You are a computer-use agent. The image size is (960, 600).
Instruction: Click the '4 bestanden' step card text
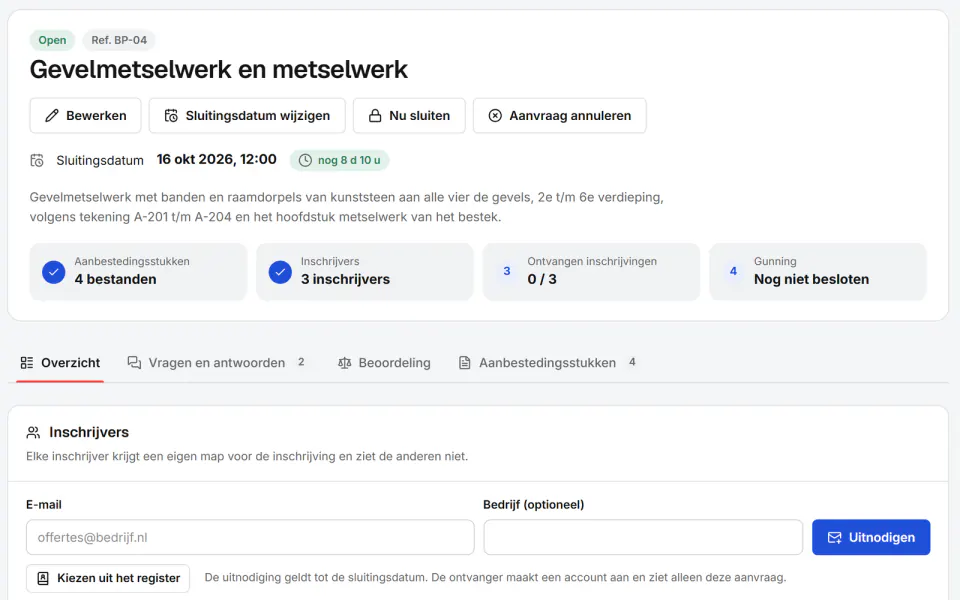click(115, 279)
